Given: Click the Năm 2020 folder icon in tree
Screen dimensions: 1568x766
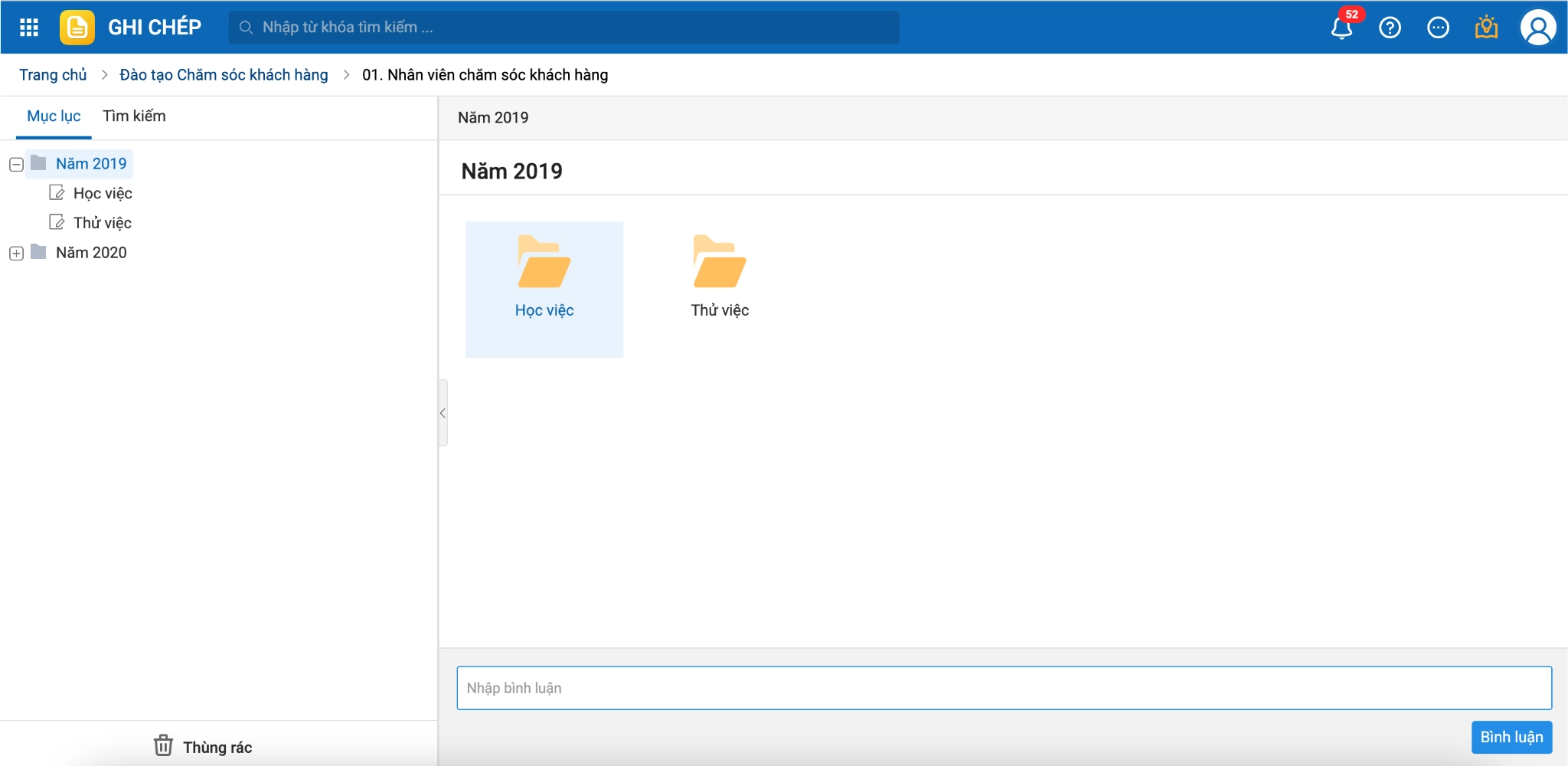Looking at the screenshot, I should coord(38,251).
